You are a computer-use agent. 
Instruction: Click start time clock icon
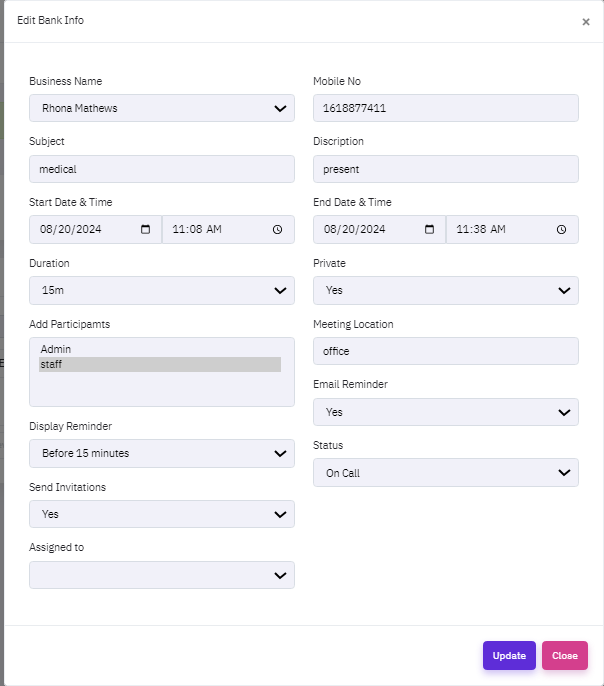click(277, 229)
